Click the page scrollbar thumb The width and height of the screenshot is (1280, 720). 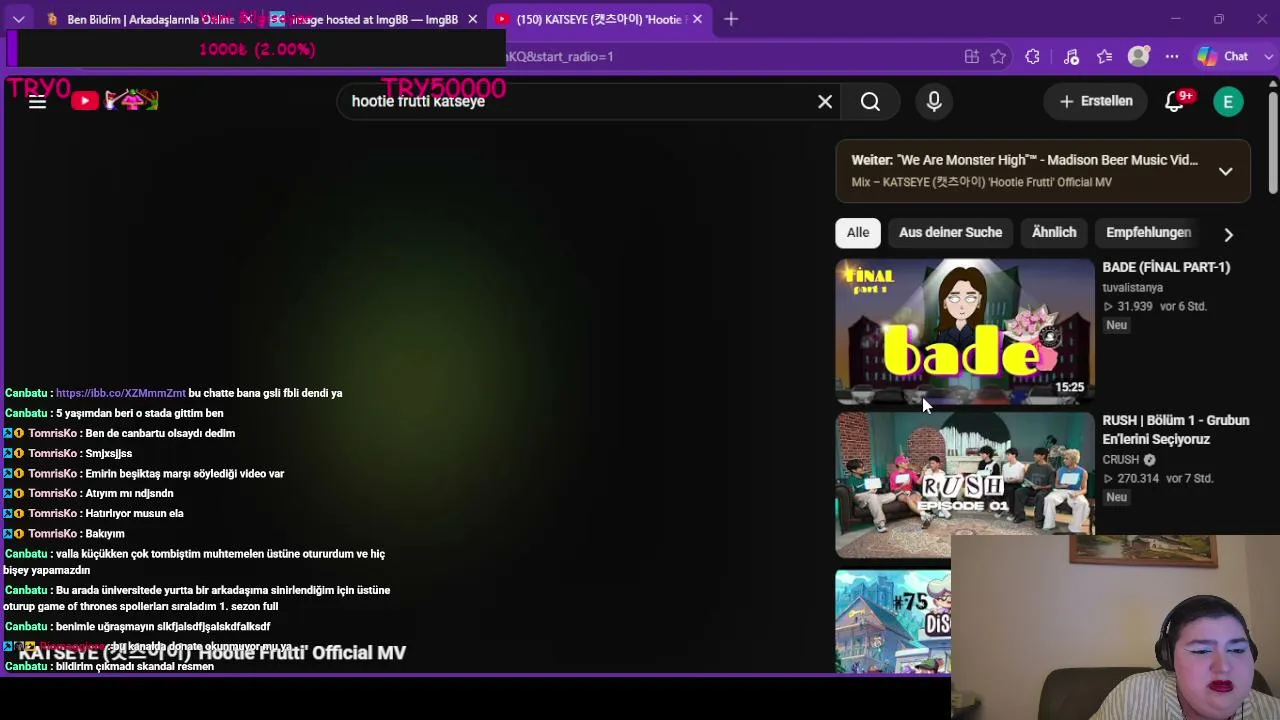point(1273,143)
